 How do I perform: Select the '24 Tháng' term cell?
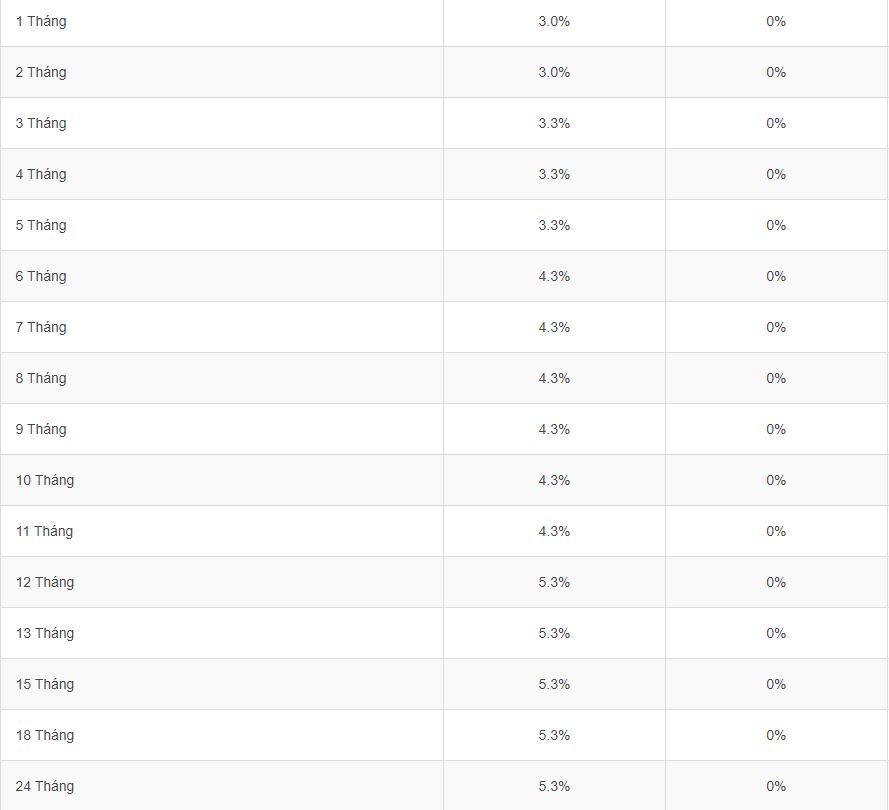coord(45,786)
